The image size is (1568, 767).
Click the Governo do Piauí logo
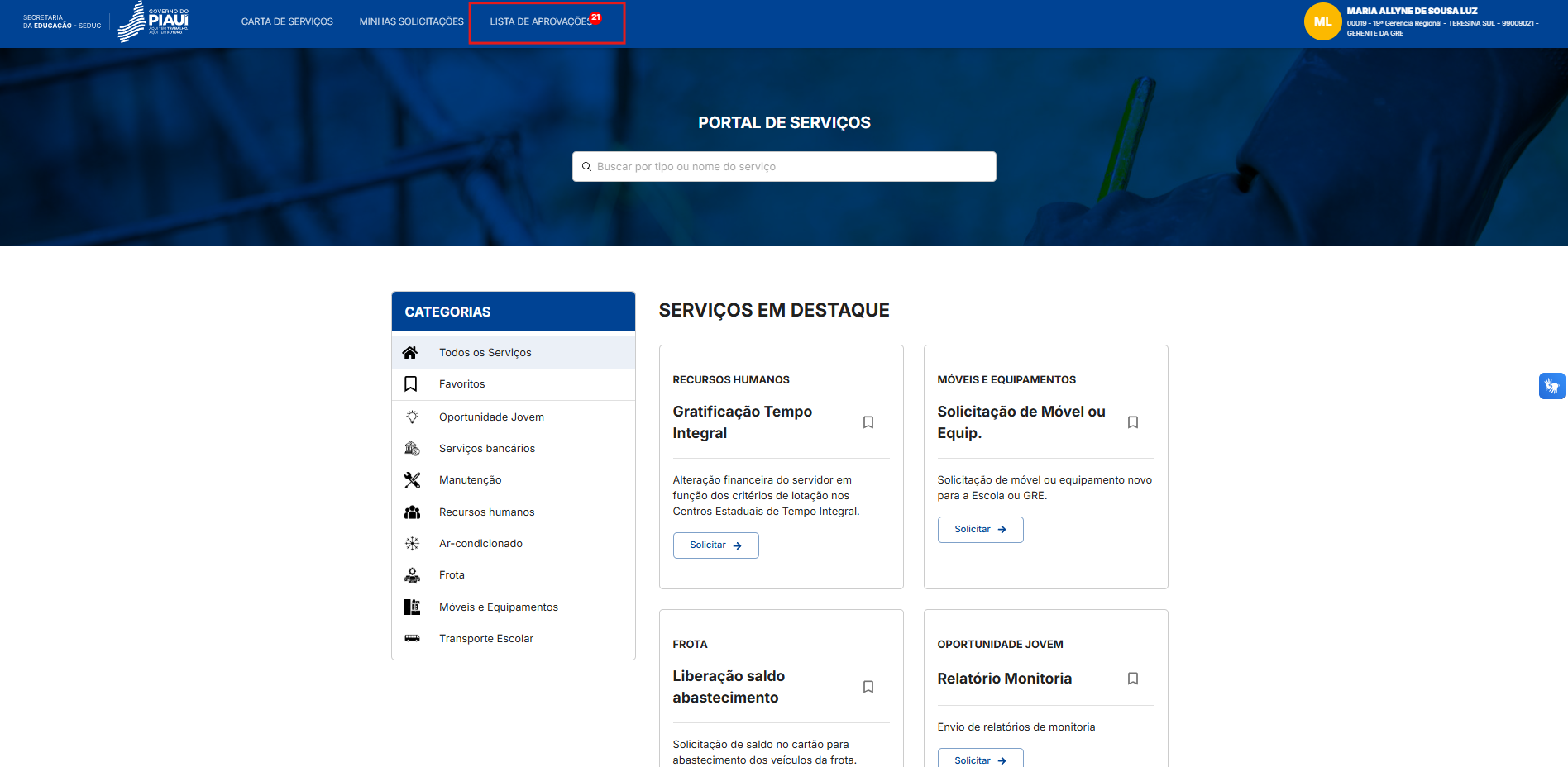(x=154, y=21)
